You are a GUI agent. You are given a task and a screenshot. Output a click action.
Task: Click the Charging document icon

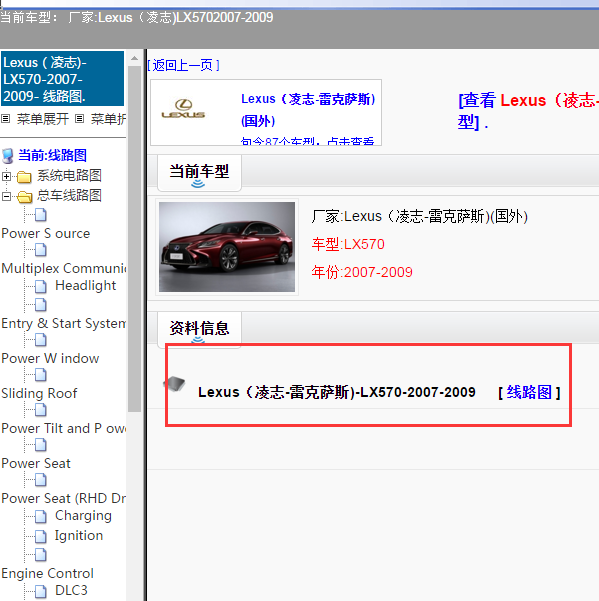(x=41, y=516)
